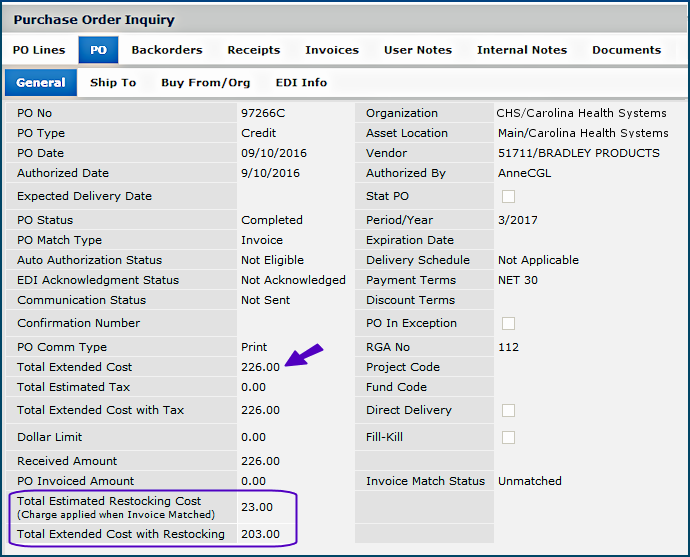Open the Receipts tab
Screen dimensions: 690x557
[x=253, y=50]
